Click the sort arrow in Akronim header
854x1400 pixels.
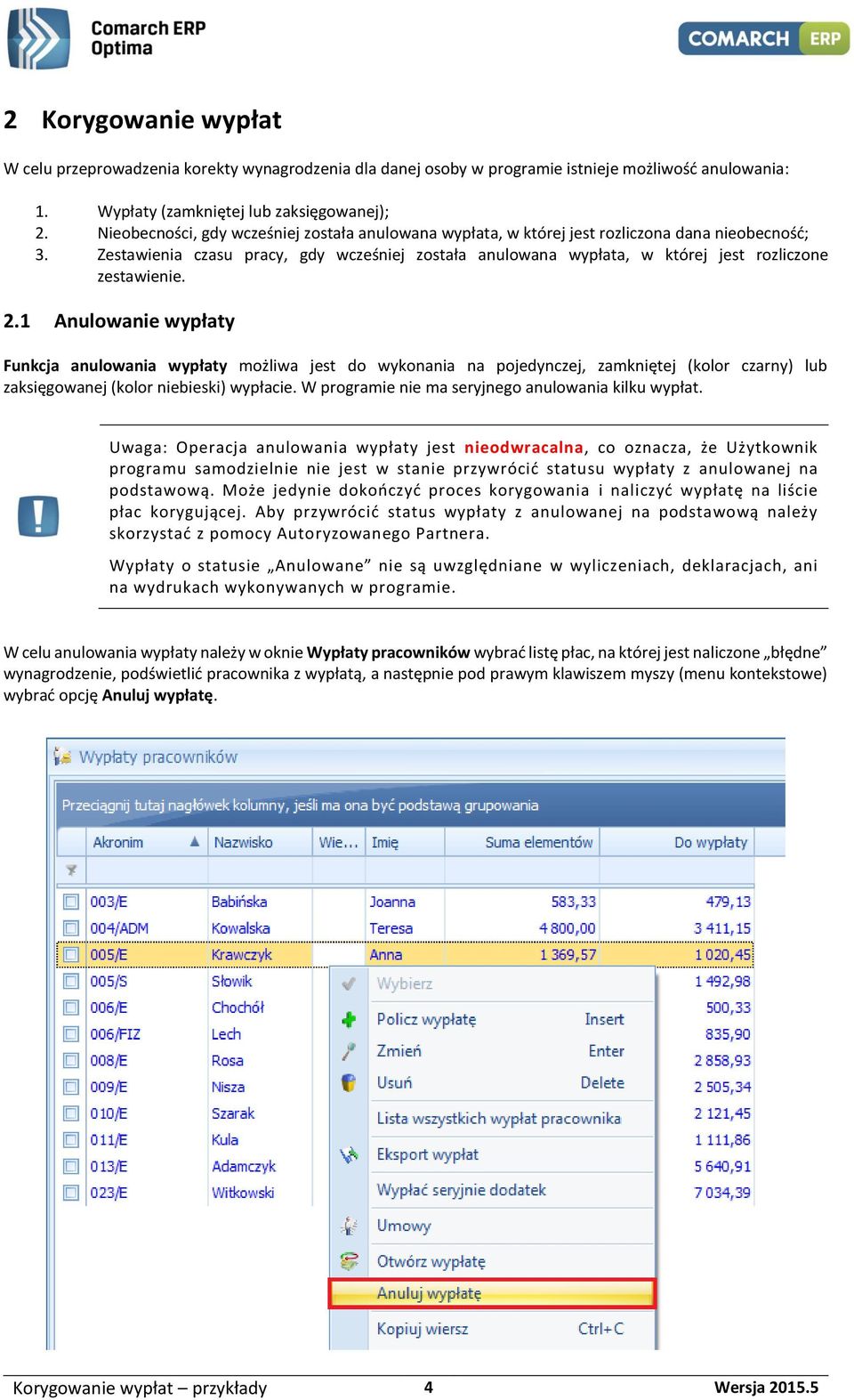coord(194,841)
